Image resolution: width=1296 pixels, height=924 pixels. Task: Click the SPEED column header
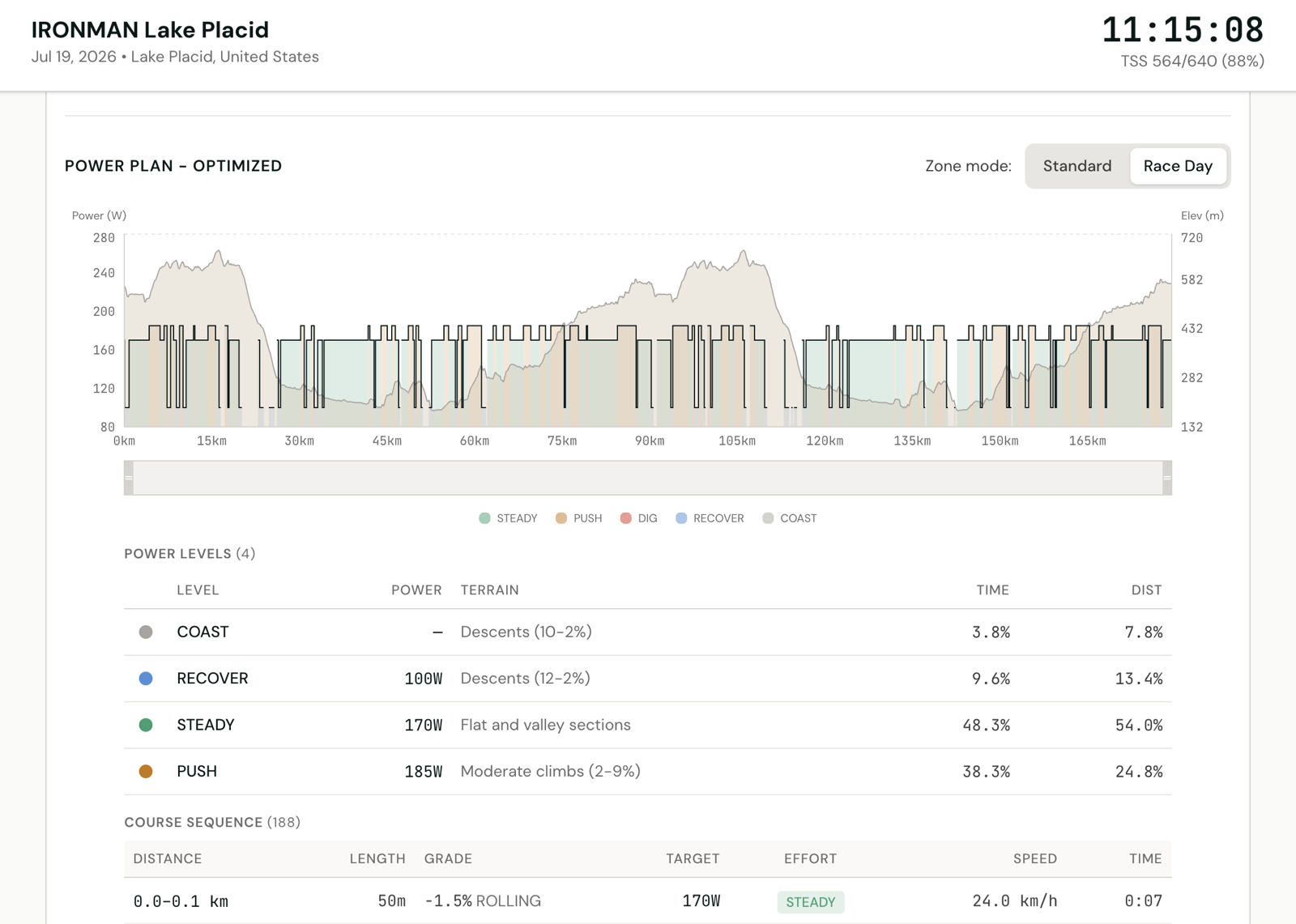point(1035,858)
